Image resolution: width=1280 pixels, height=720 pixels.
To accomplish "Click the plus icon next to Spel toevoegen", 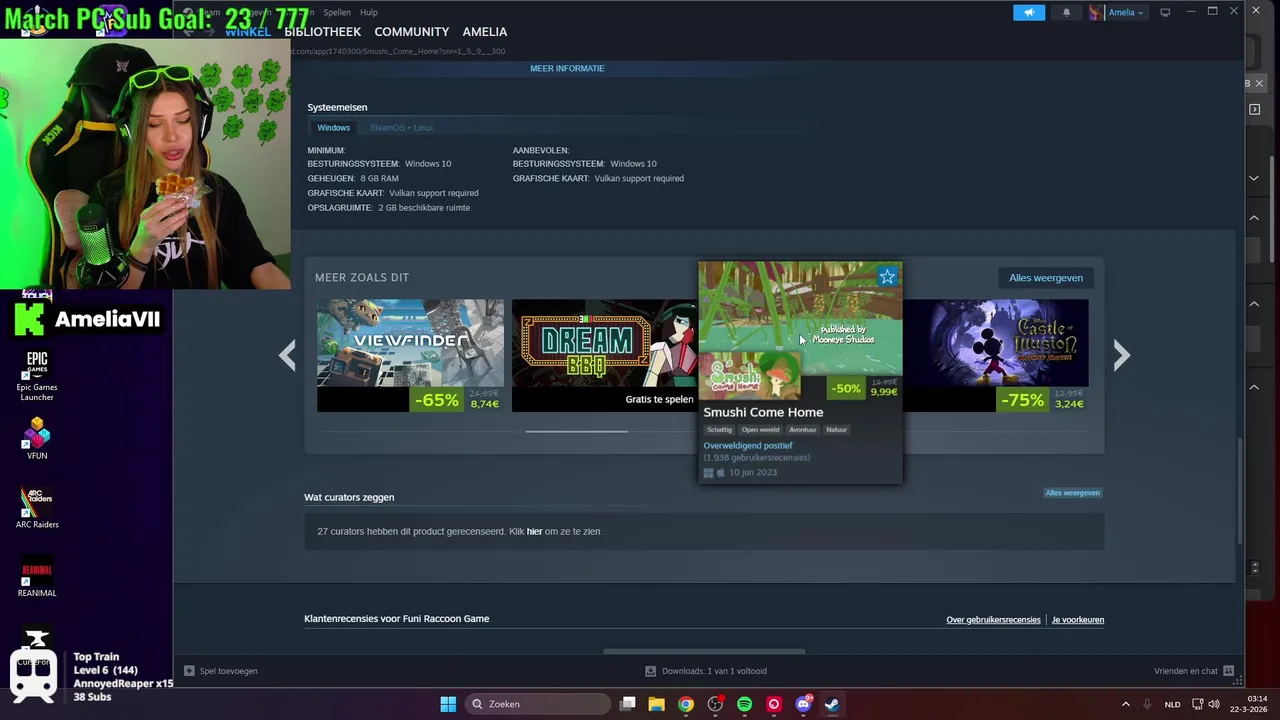I will pos(189,671).
